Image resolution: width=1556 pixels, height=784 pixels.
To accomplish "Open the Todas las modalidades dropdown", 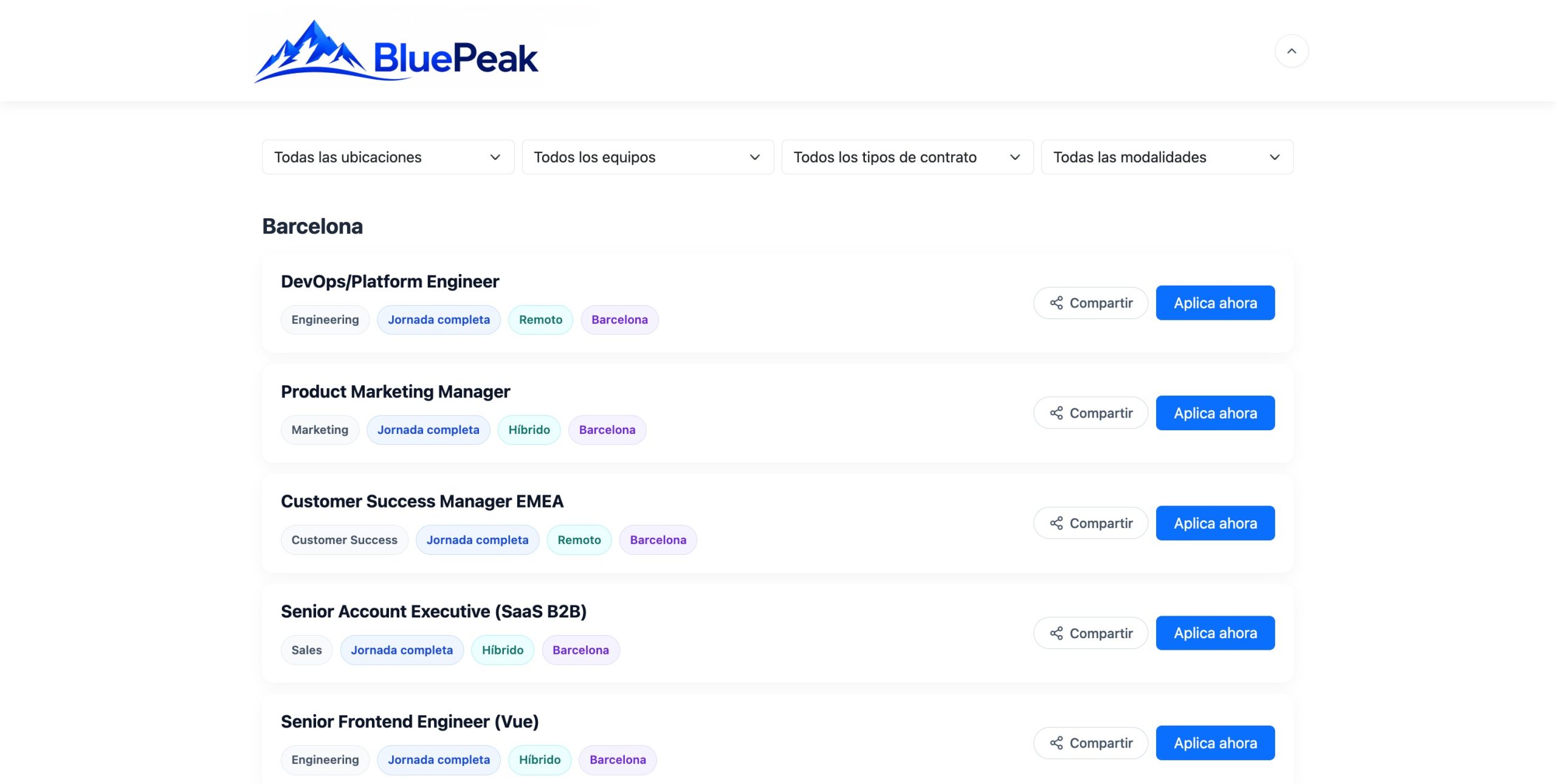I will [x=1167, y=157].
